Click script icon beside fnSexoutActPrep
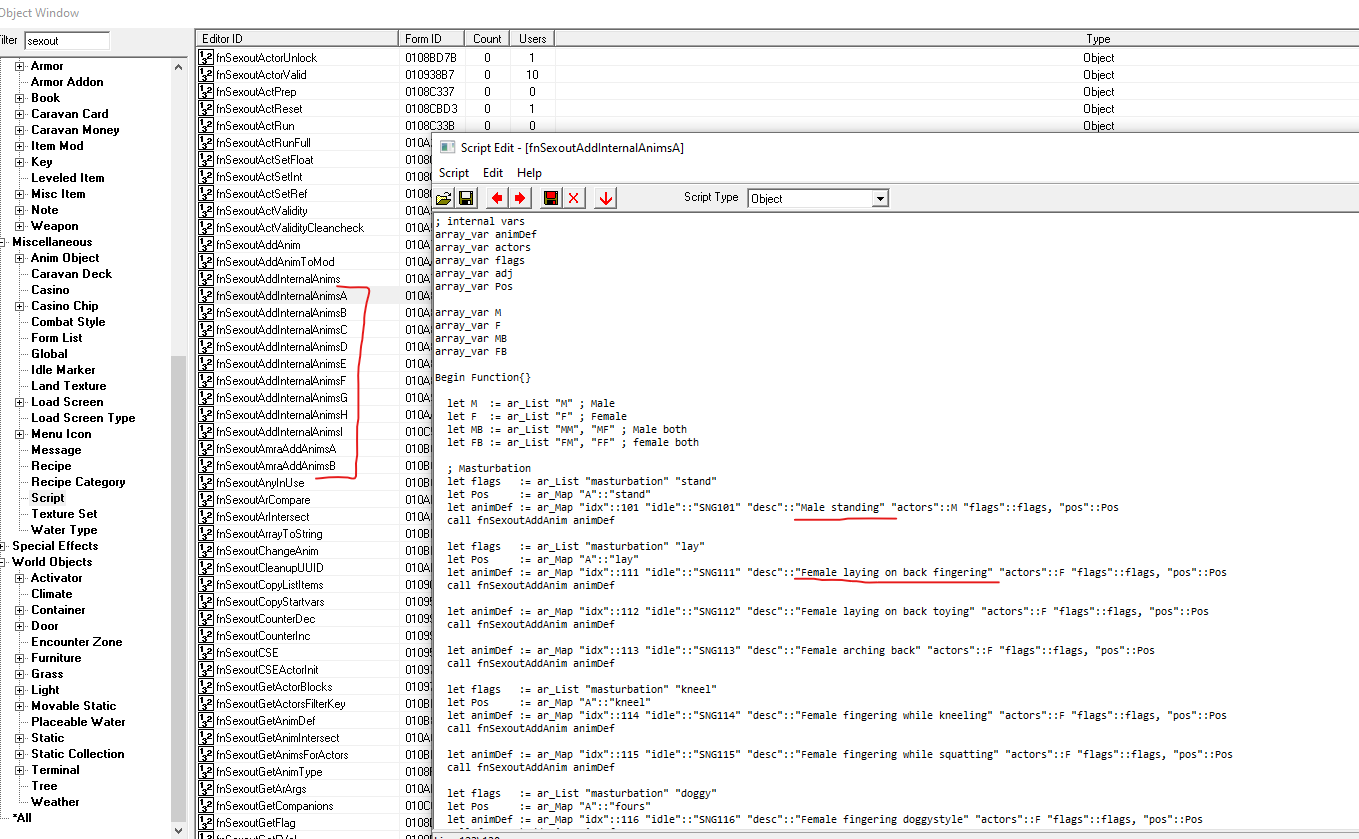Screen dimensions: 1359x839 coord(206,92)
